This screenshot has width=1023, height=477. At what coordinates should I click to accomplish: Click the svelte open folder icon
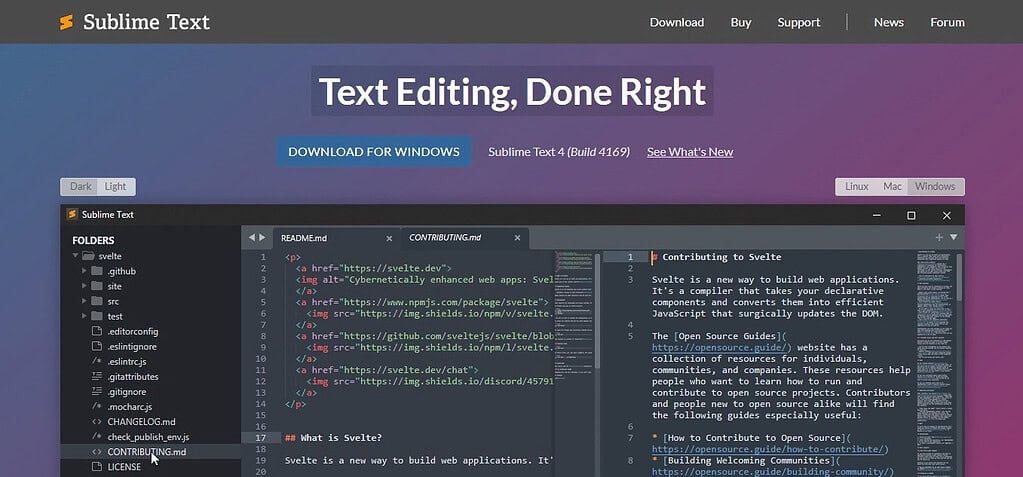coord(88,256)
